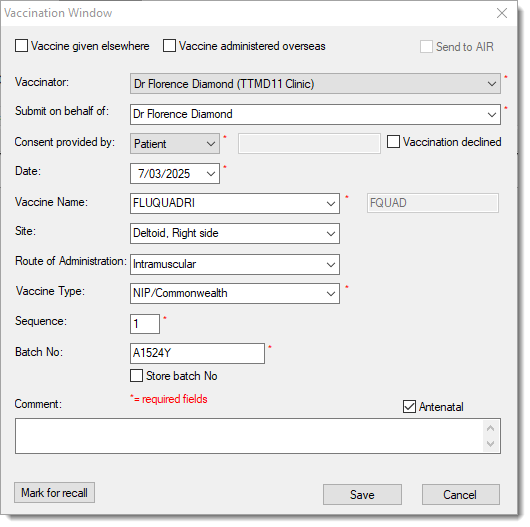Enable the Store batch No checkbox
The width and height of the screenshot is (530, 527).
[137, 376]
